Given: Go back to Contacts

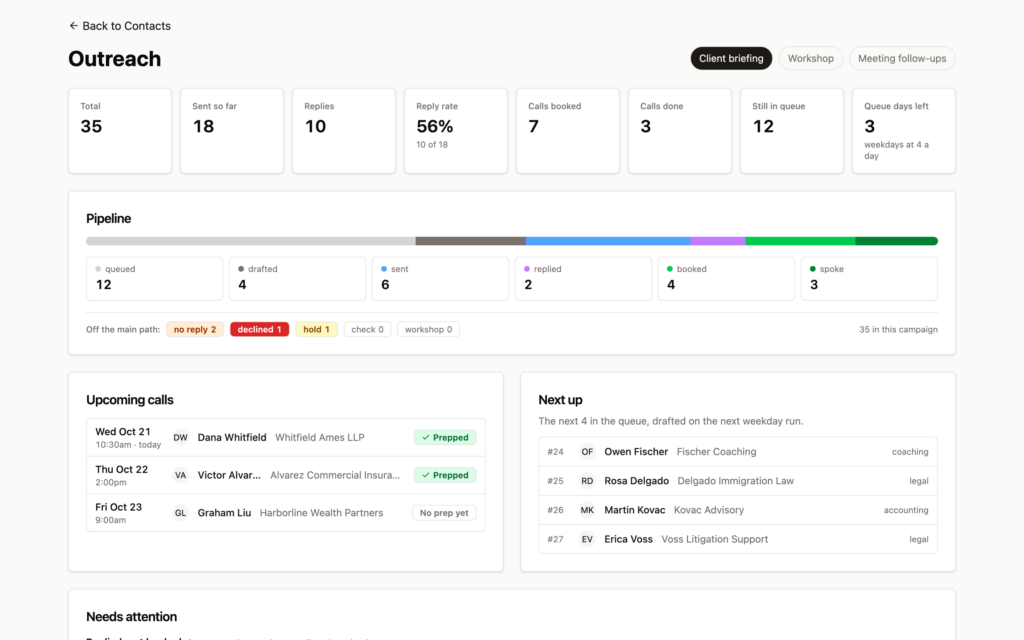Looking at the screenshot, I should coord(120,26).
